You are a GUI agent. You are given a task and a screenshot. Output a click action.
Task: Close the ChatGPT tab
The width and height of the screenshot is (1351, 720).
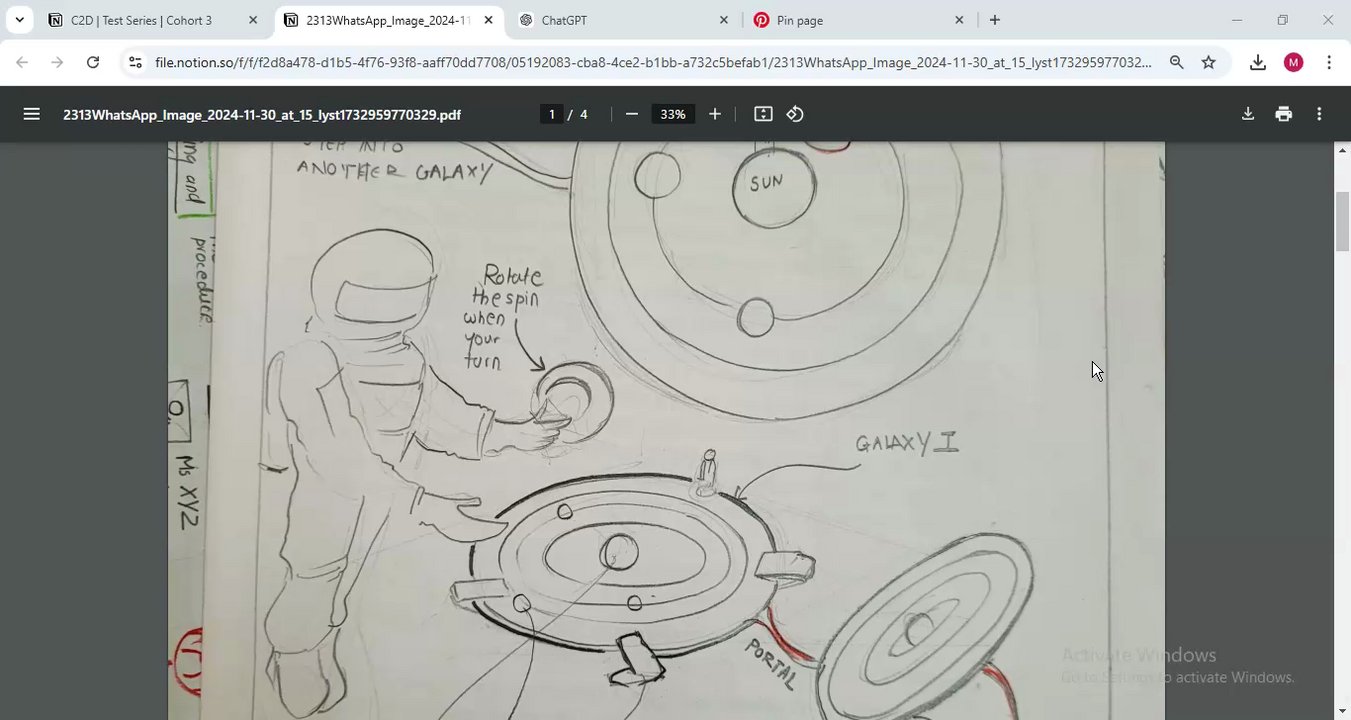(x=724, y=20)
